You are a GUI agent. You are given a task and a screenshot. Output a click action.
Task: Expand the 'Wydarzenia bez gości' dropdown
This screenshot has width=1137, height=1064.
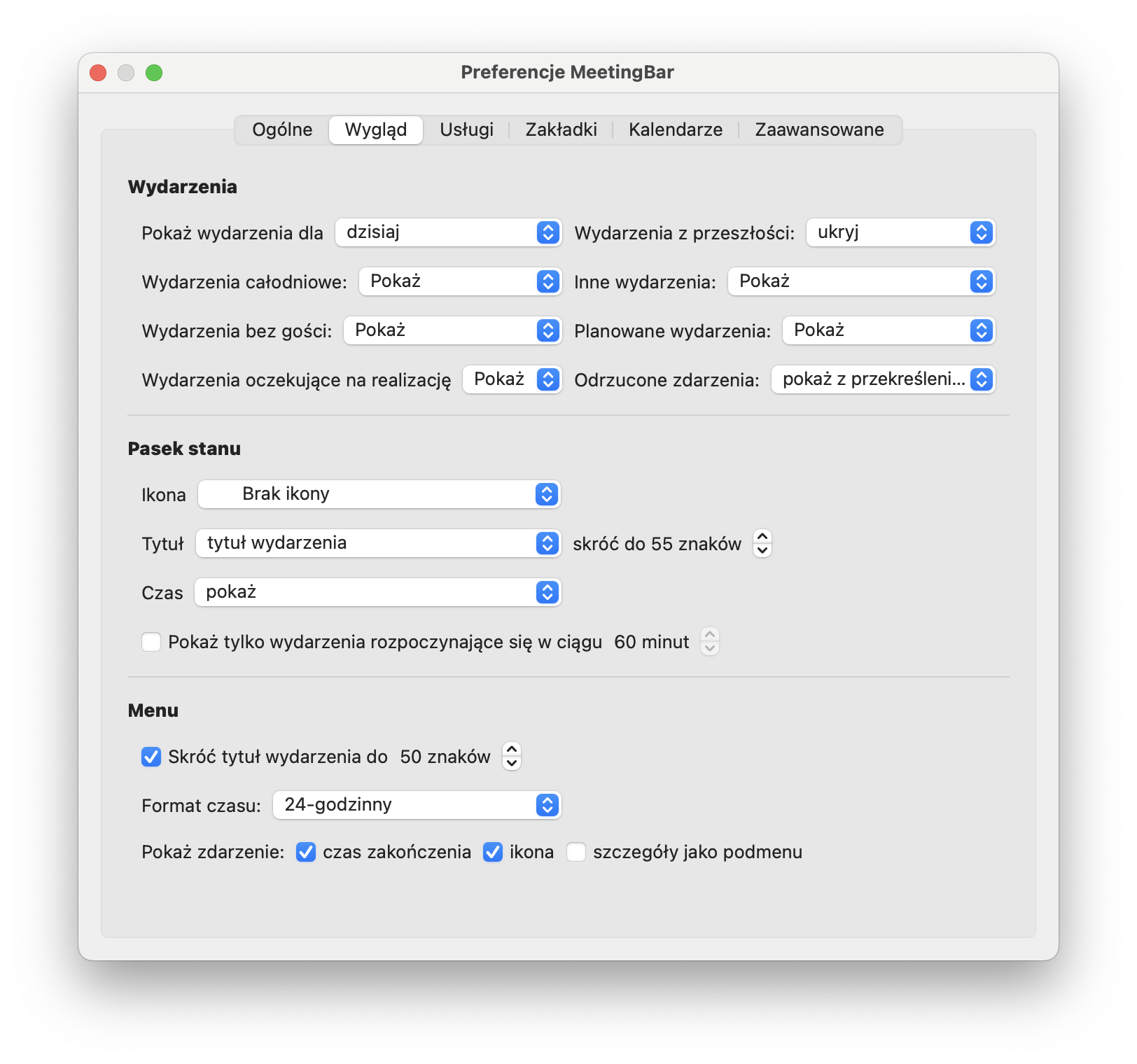(452, 330)
